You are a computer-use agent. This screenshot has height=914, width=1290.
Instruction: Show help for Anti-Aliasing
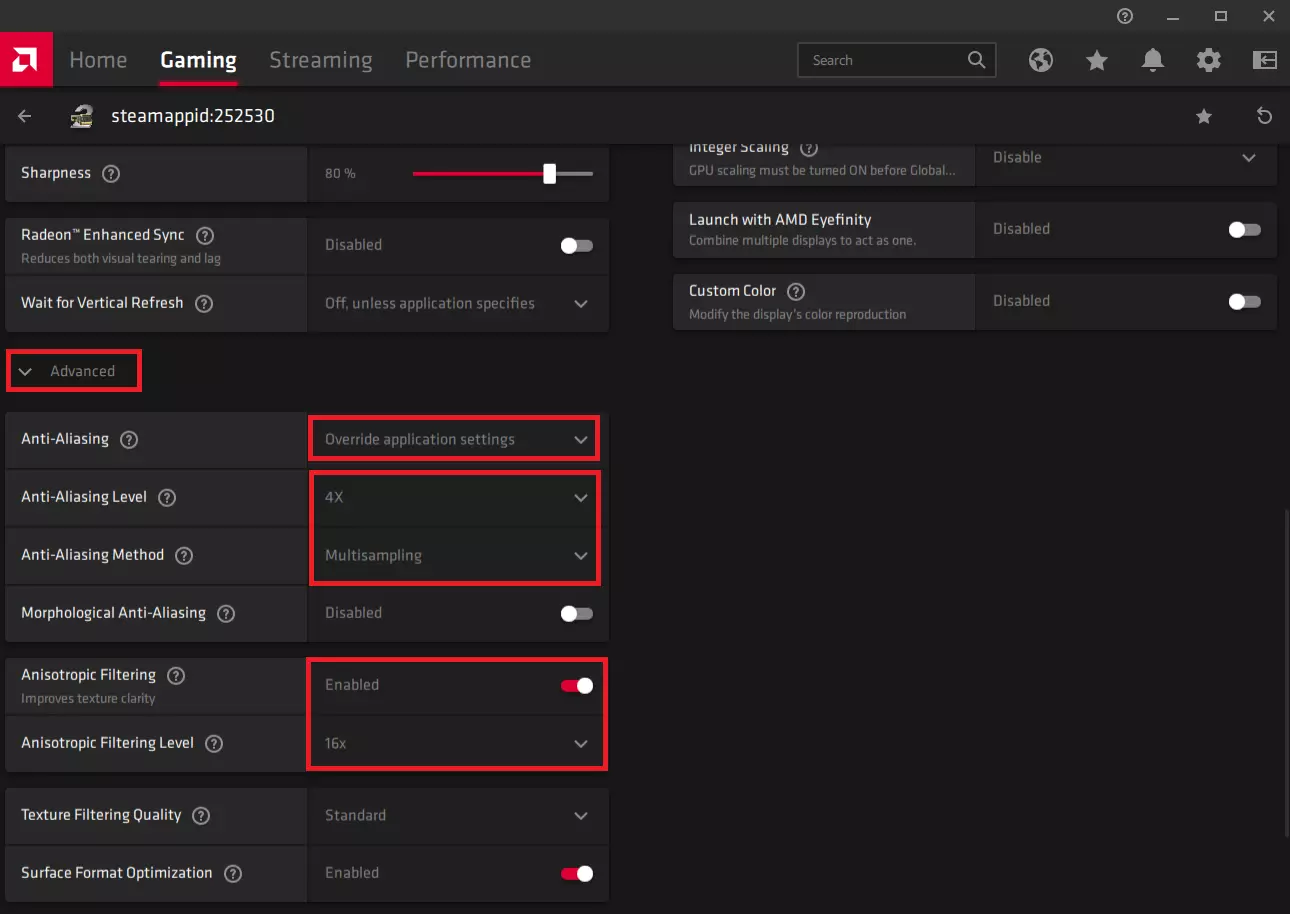pyautogui.click(x=129, y=439)
